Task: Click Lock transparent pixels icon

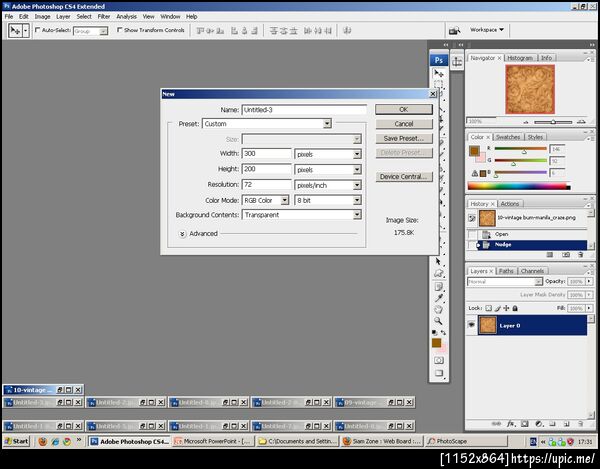Action: coord(488,308)
